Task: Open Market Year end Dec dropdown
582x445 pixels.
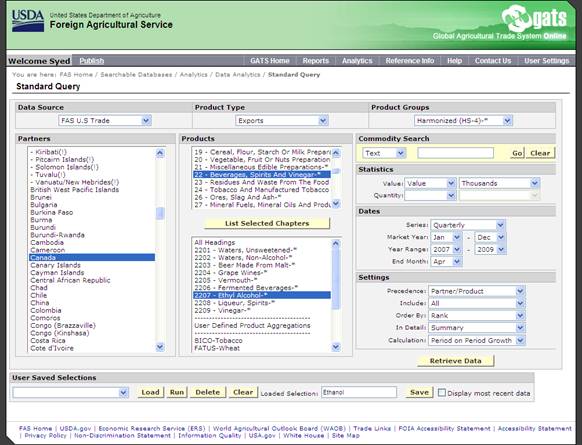Action: [490, 237]
